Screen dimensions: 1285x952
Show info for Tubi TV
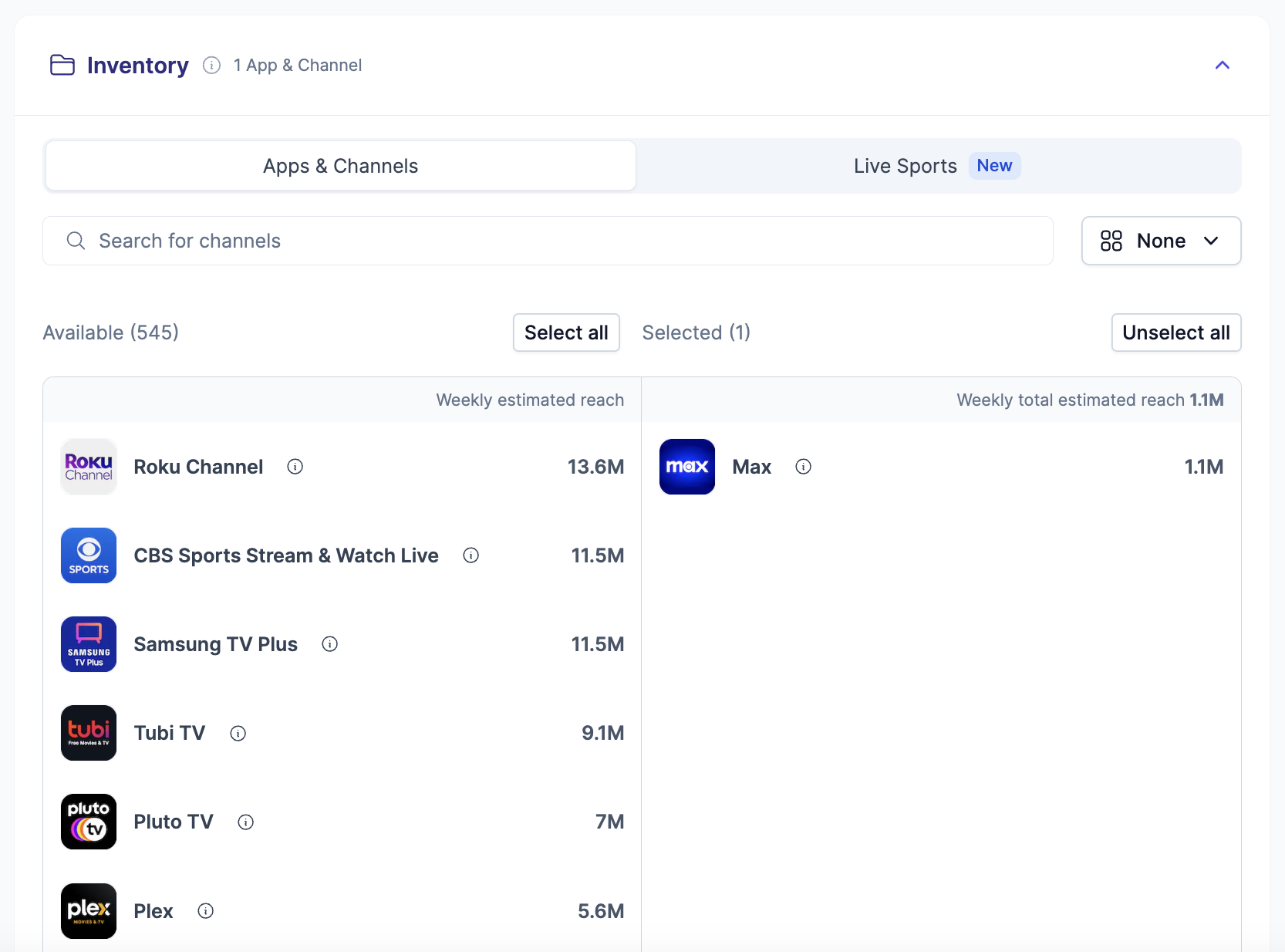[238, 734]
